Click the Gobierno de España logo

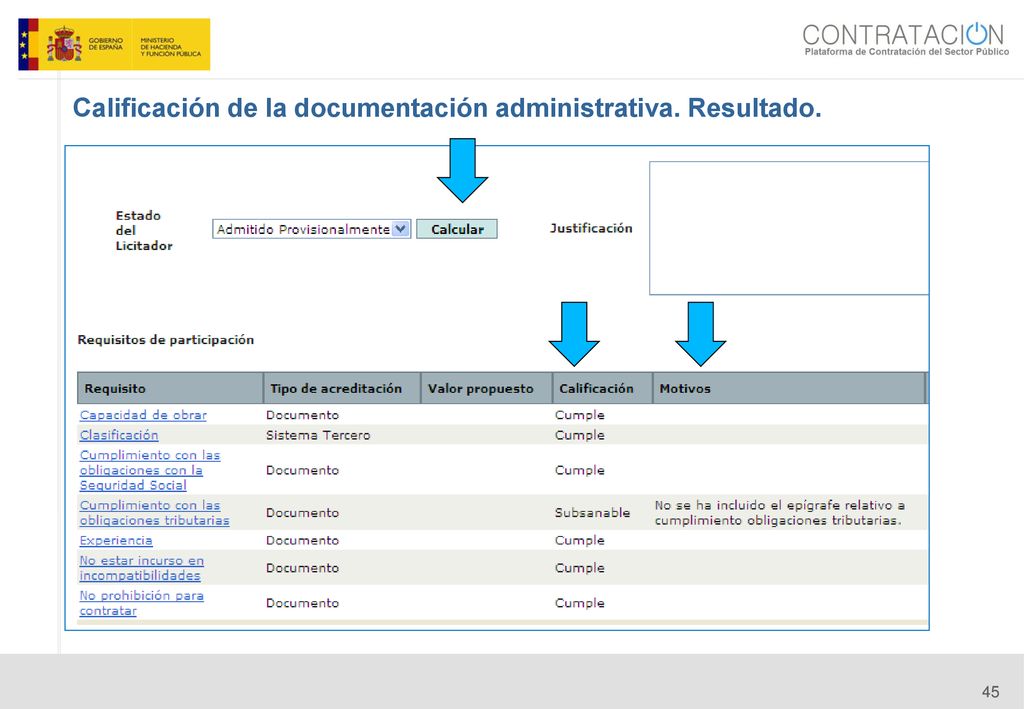(x=114, y=44)
